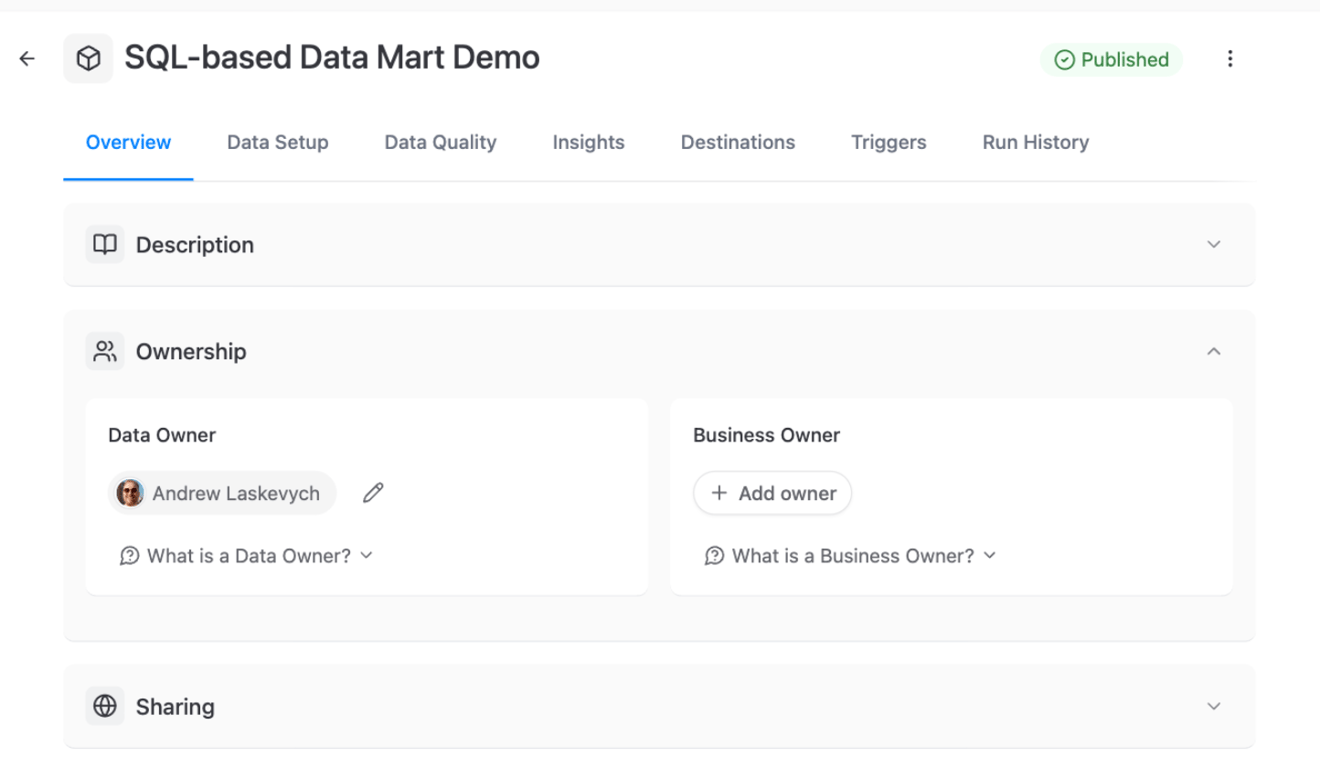This screenshot has width=1320, height=768.
Task: Click the Description book icon
Action: coord(105,244)
